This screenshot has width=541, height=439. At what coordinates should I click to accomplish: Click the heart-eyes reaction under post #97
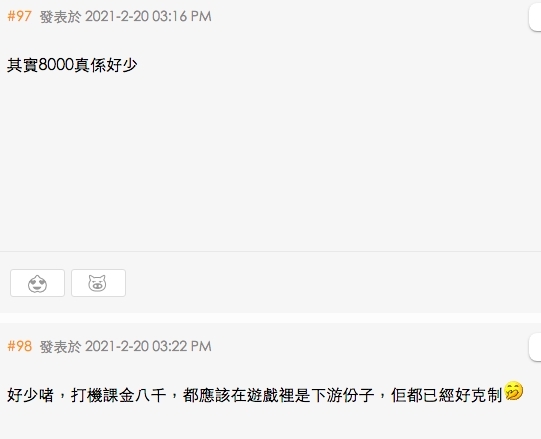37,283
